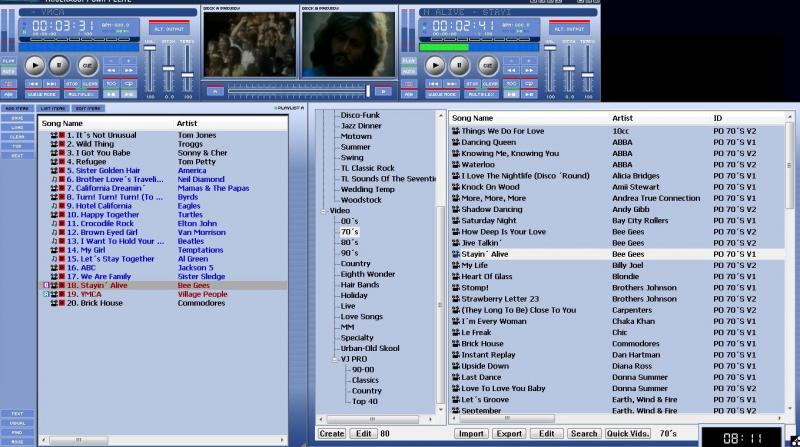This screenshot has height=447, width=800.
Task: Select the 80's video category
Action: point(350,241)
